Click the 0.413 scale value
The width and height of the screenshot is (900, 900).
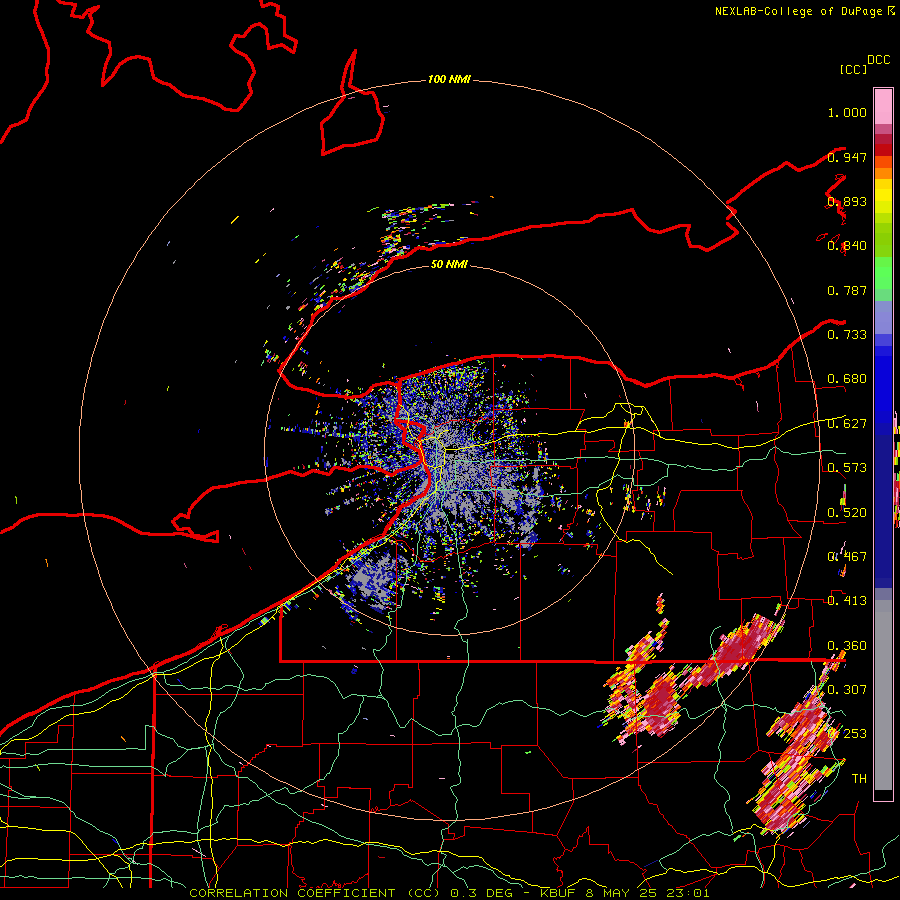(x=847, y=601)
